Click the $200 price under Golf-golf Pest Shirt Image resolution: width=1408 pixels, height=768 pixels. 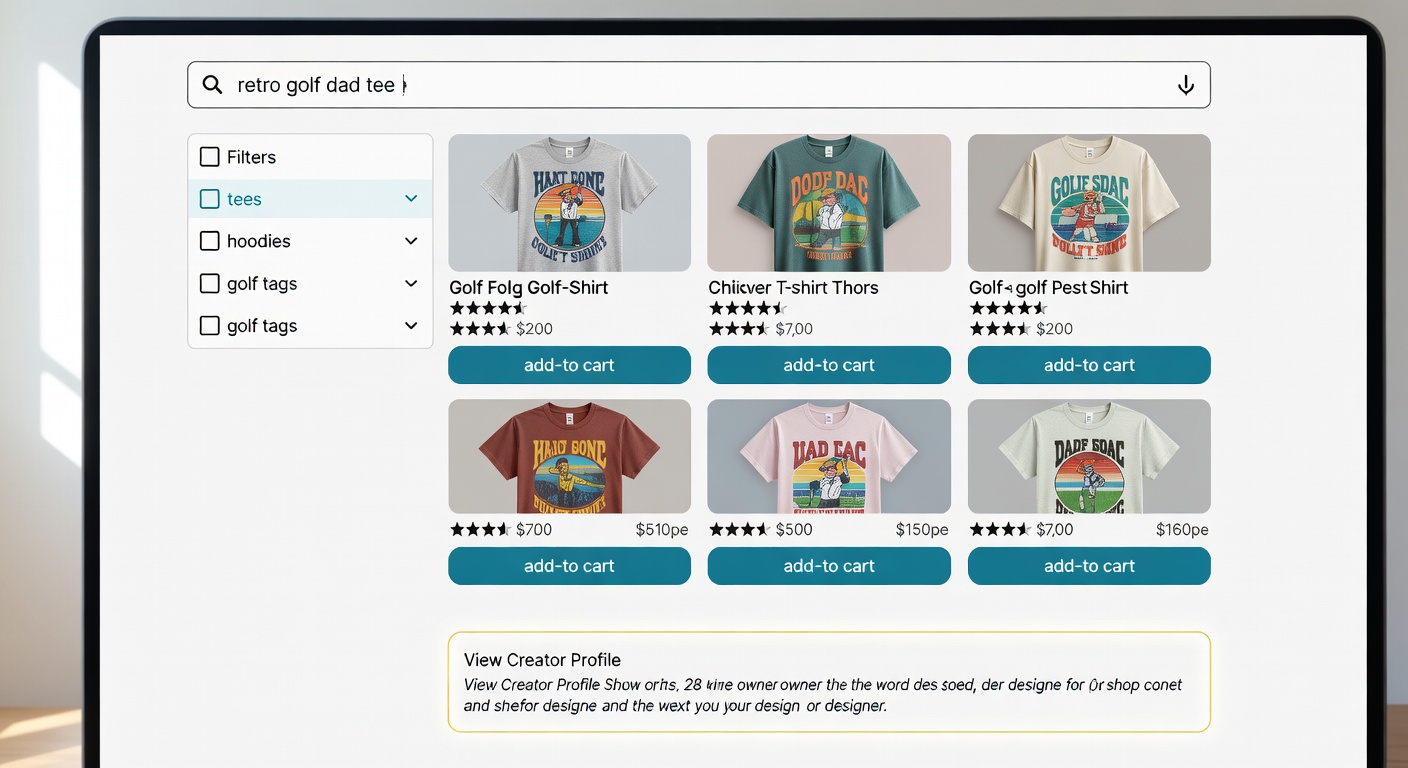1054,329
